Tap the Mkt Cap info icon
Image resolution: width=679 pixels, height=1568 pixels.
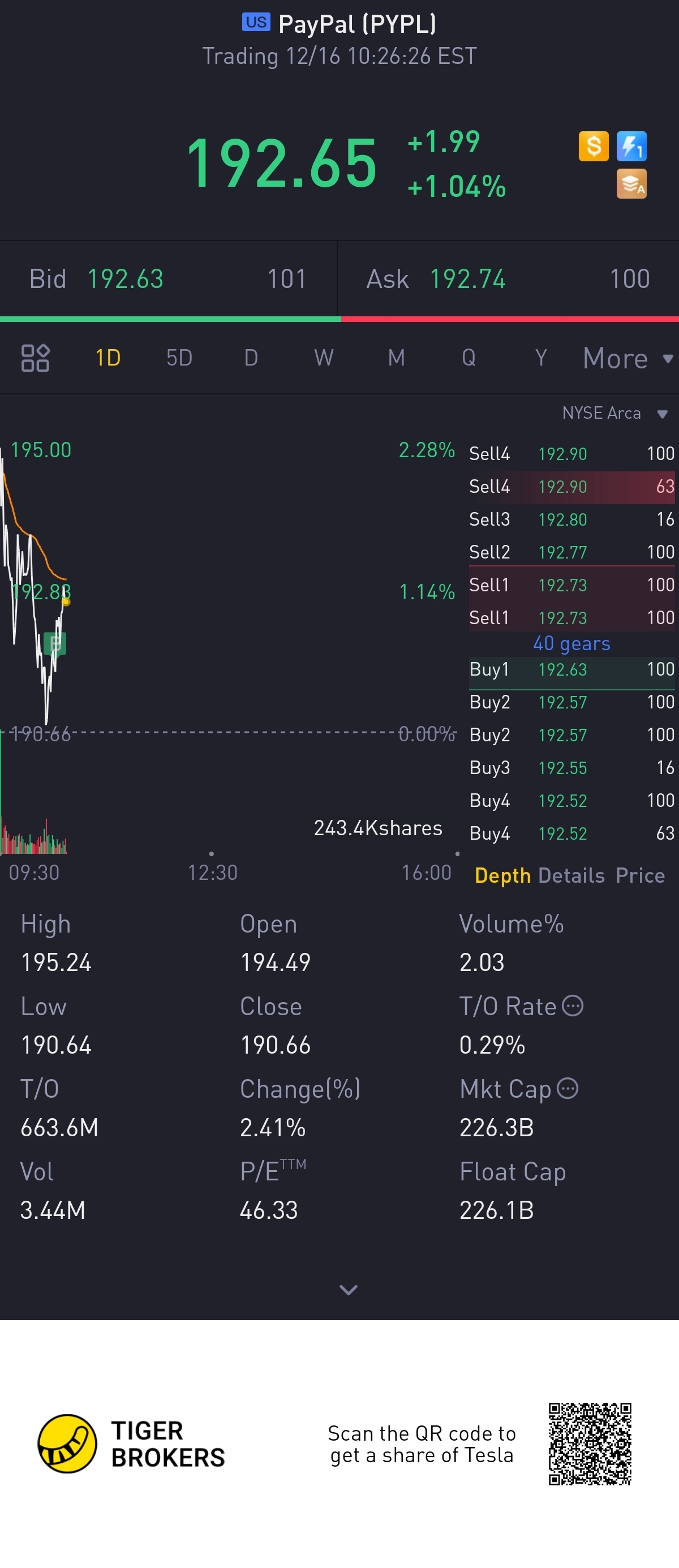tap(568, 1088)
